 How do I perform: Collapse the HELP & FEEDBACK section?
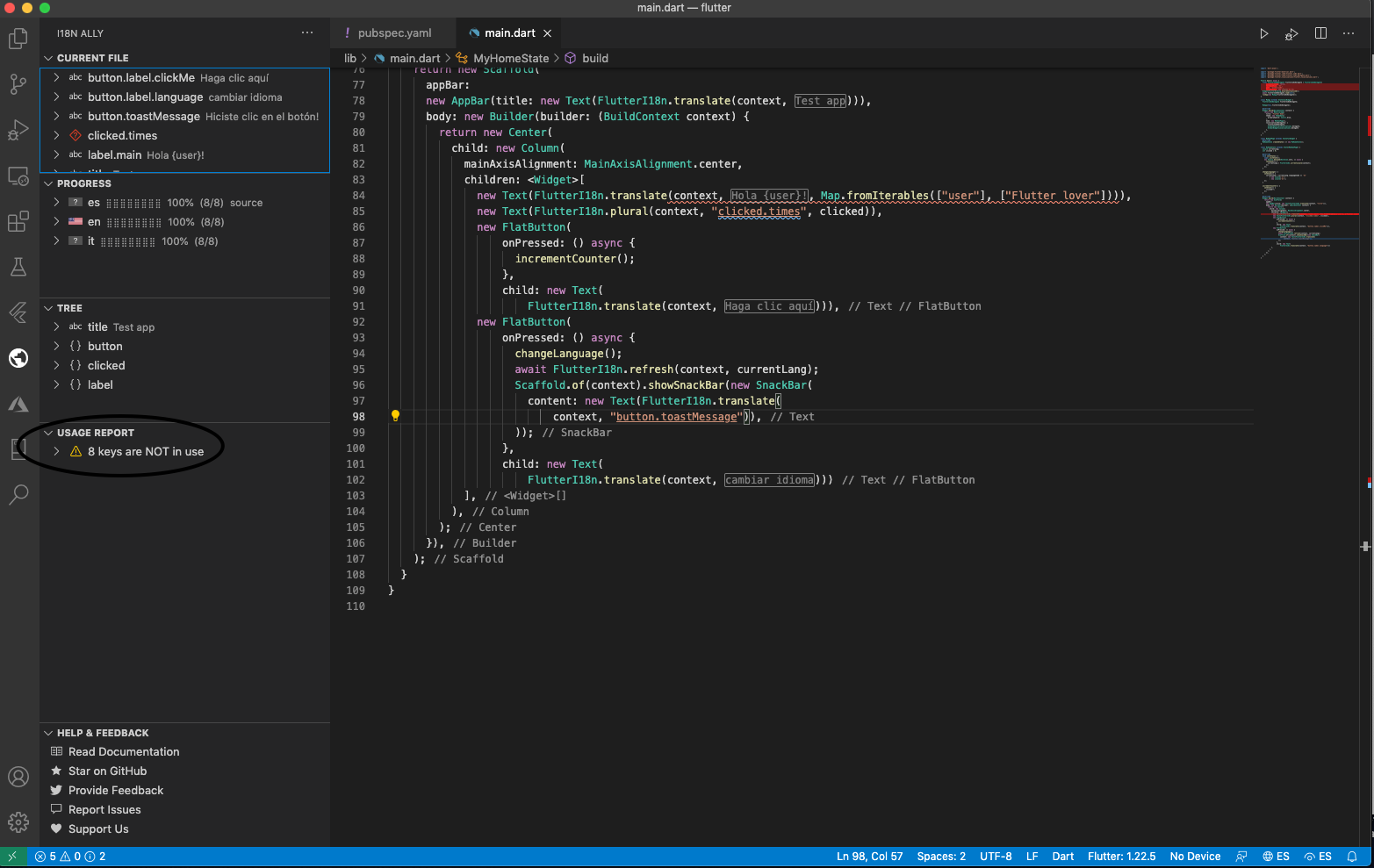point(49,733)
